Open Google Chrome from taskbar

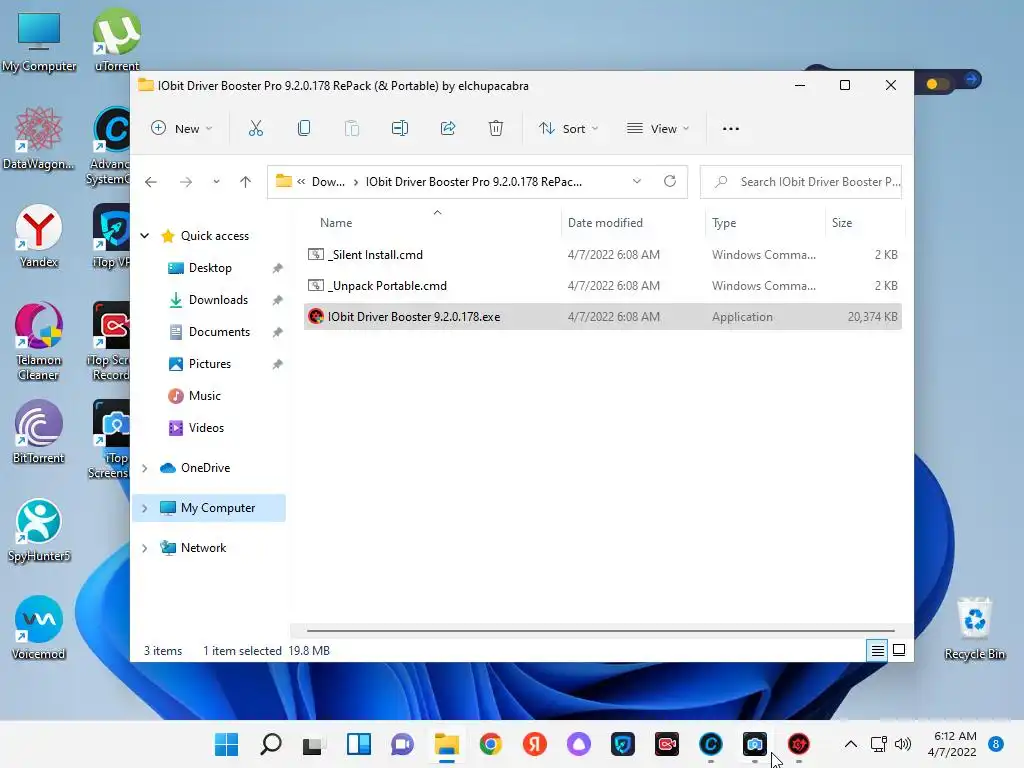490,744
